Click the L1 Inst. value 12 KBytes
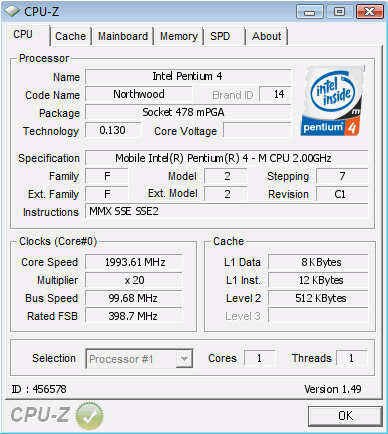This screenshot has width=388, height=434. (318, 280)
